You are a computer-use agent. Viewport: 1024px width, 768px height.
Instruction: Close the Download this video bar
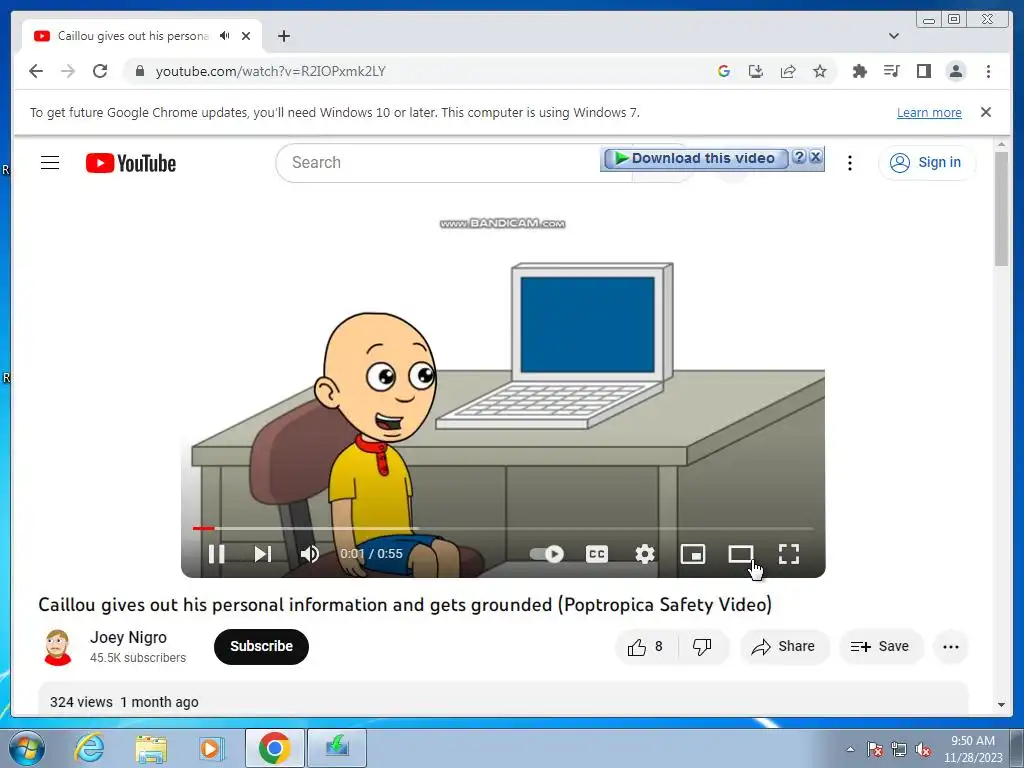point(816,157)
